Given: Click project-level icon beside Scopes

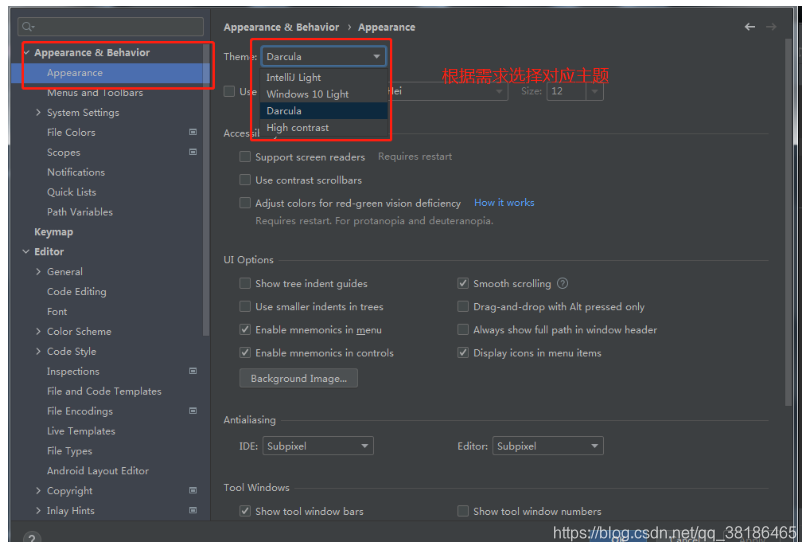Looking at the screenshot, I should click(x=193, y=152).
